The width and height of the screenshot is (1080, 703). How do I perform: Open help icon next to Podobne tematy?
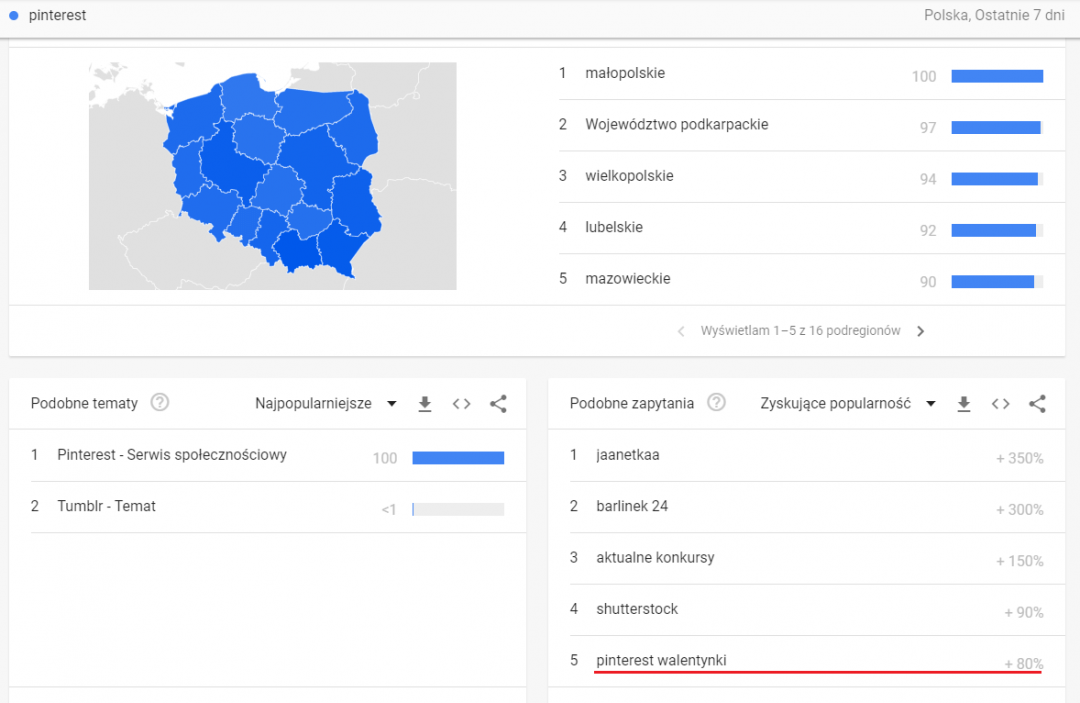click(159, 403)
